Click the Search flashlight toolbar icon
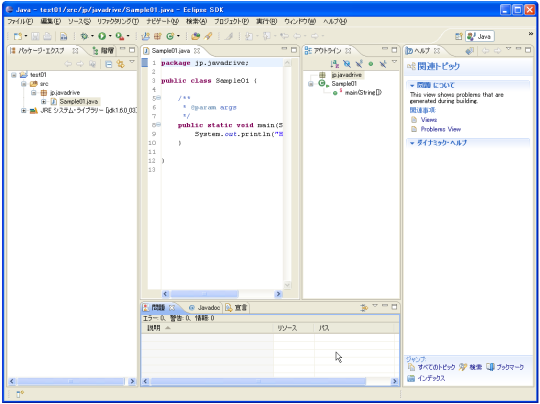540x404 pixels. 208,36
